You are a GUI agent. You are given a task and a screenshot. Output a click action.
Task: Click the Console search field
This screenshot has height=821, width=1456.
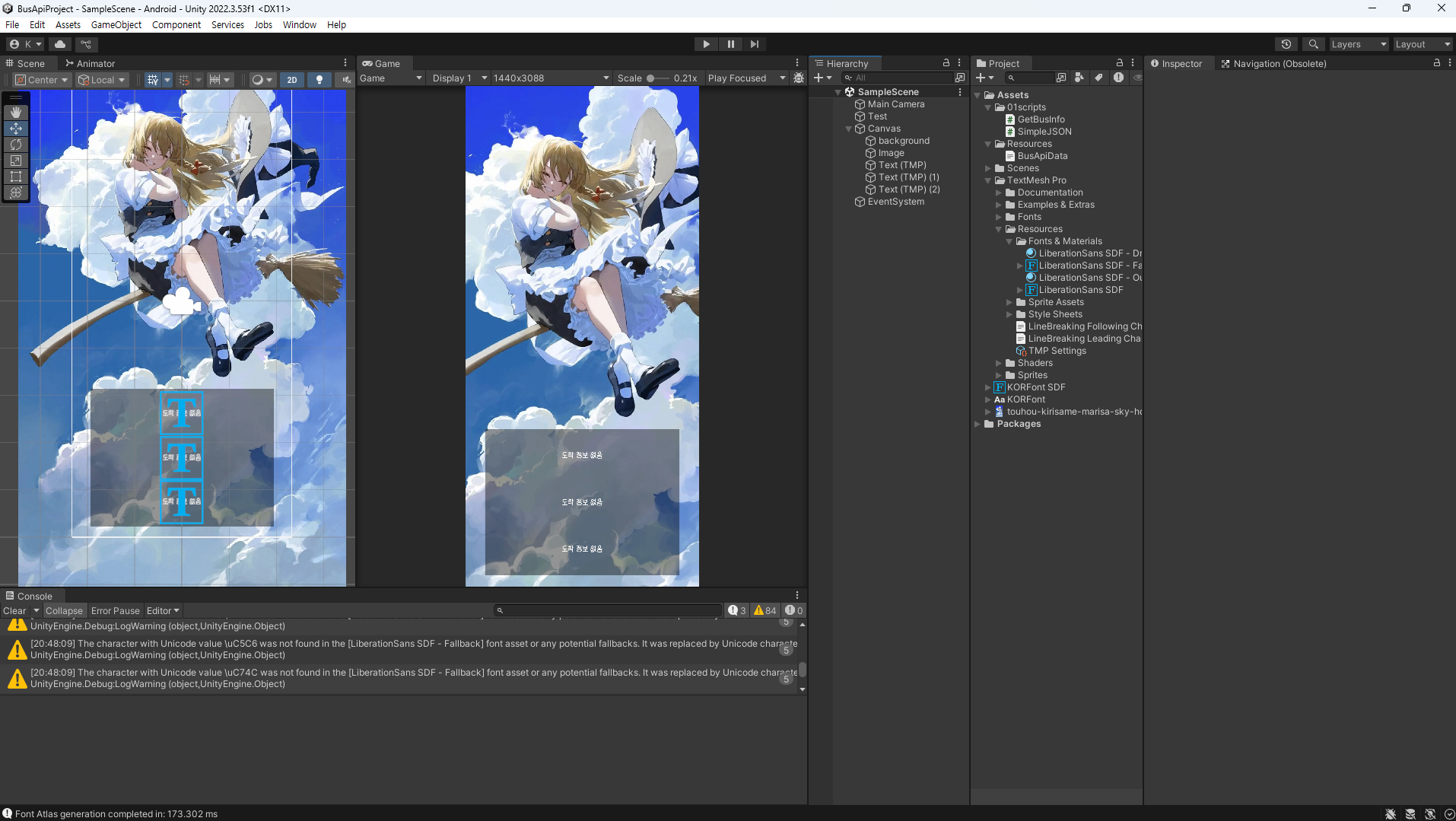(606, 610)
